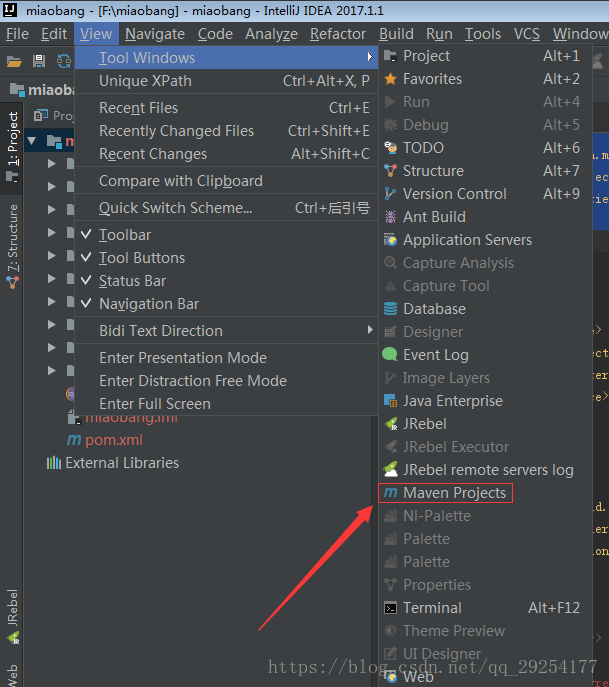Open the Analyze menu
This screenshot has width=609, height=687.
[x=271, y=34]
